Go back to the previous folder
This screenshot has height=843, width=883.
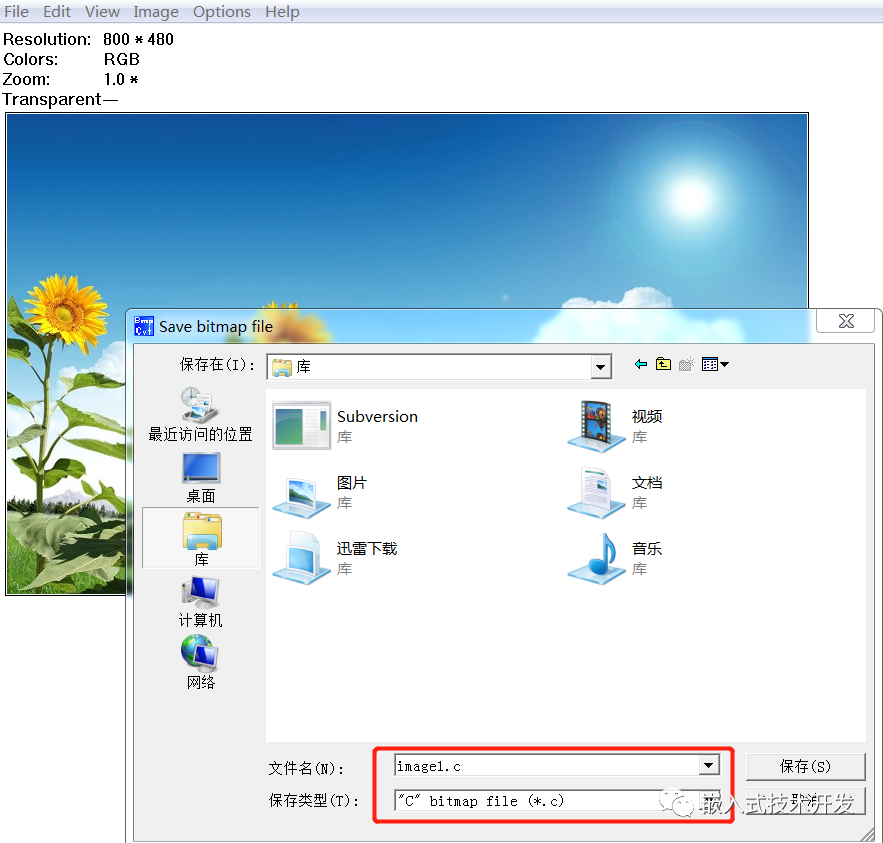point(640,364)
